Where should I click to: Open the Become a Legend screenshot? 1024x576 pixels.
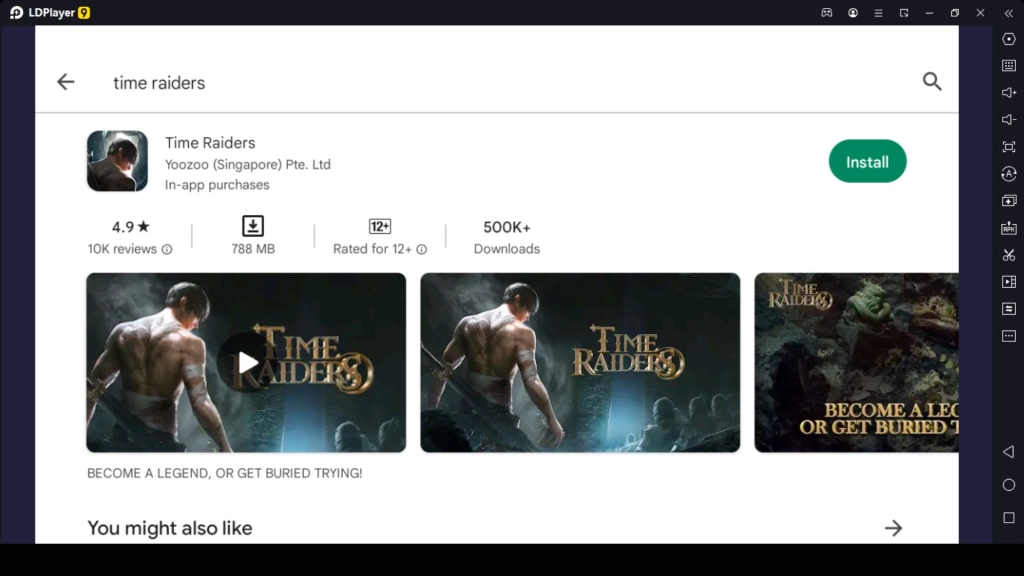[856, 362]
